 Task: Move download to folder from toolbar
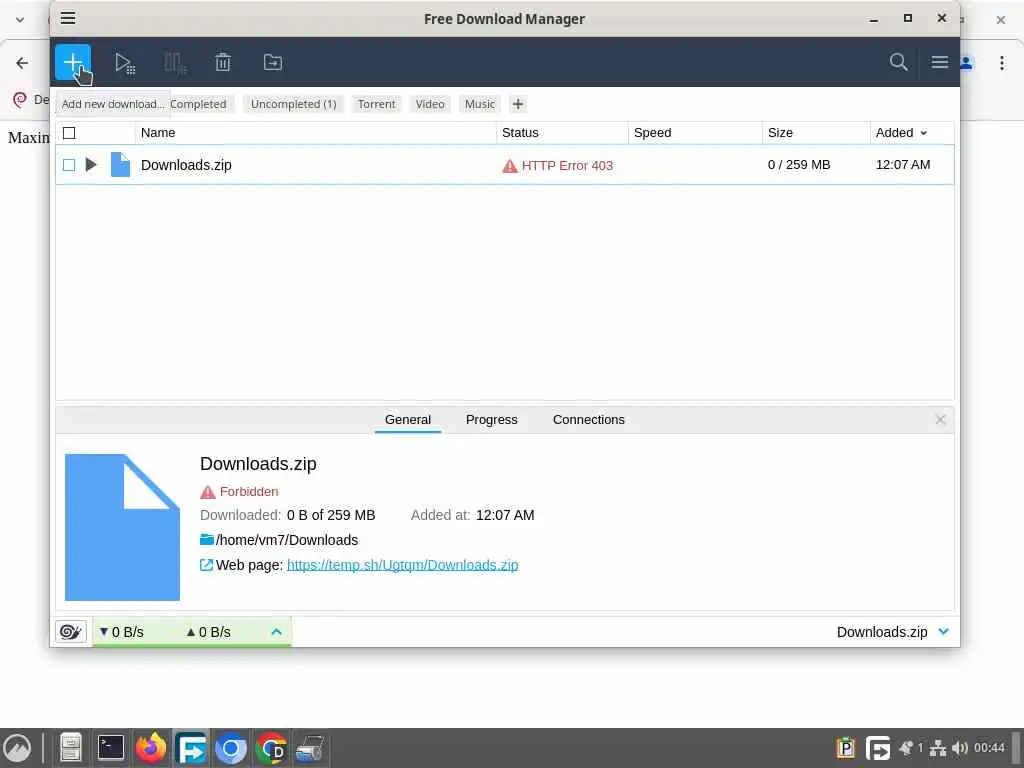point(272,63)
